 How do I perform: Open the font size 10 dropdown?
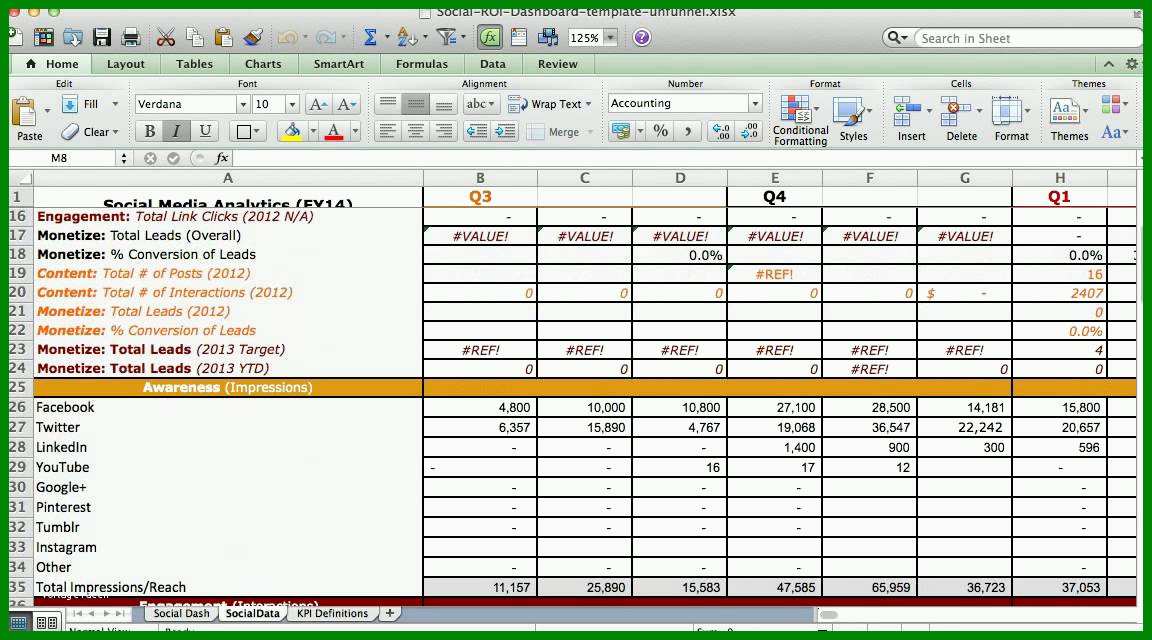tap(292, 104)
